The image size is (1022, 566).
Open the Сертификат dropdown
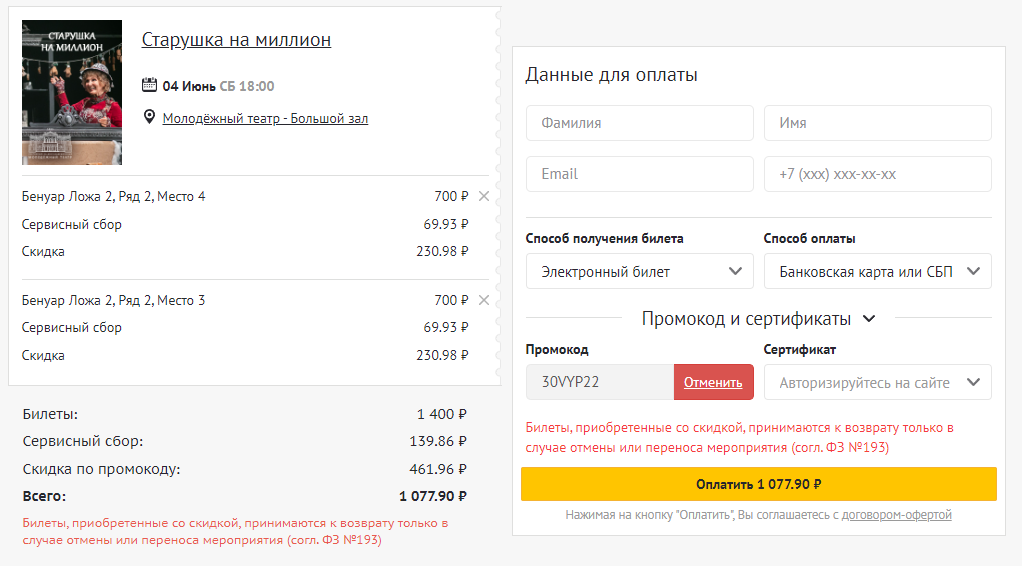pyautogui.click(x=877, y=382)
